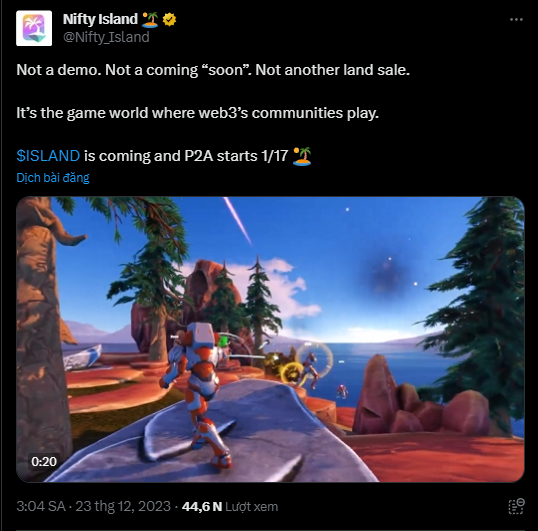Click the 'game world where web3's communities play' text

tap(223, 113)
